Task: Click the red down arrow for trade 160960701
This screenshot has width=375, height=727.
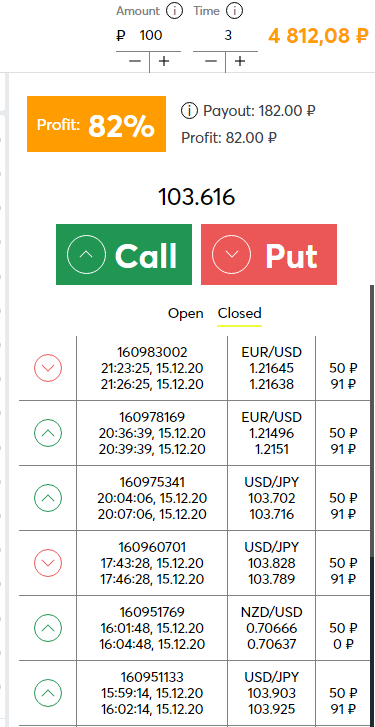Action: pos(48,563)
